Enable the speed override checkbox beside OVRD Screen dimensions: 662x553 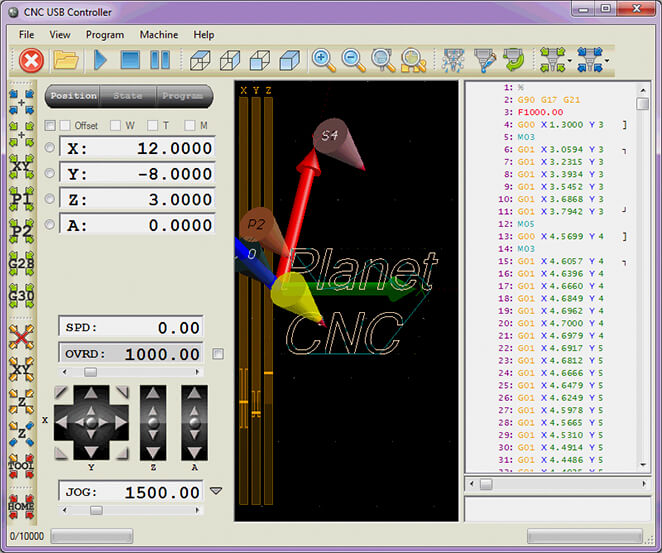(x=218, y=354)
